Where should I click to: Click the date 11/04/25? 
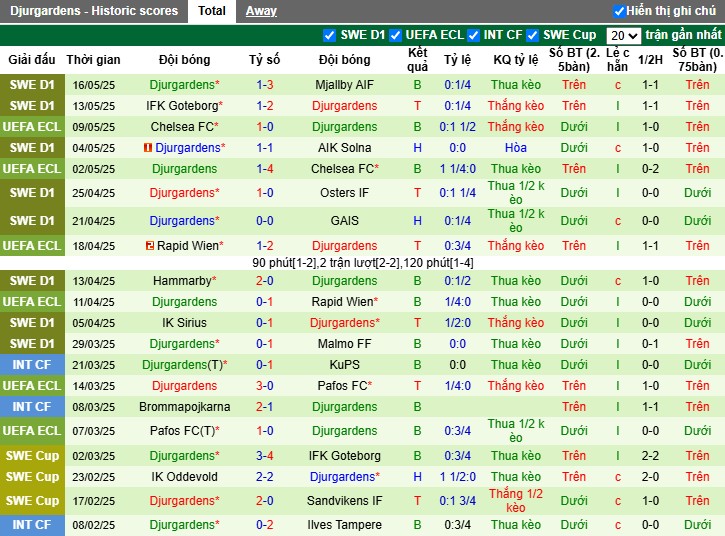(93, 302)
